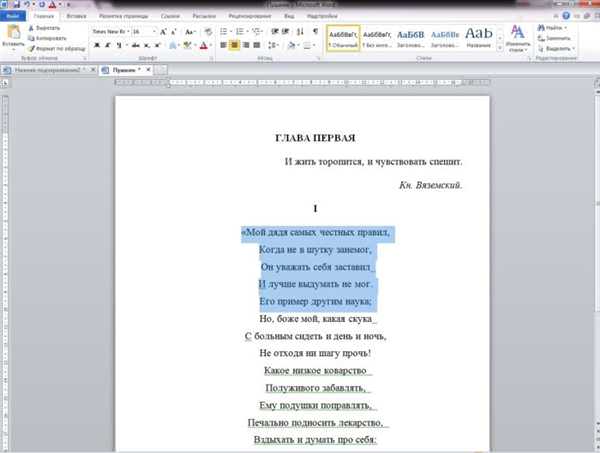The height and width of the screenshot is (453, 600).
Task: Select the Без интервала style
Action: click(377, 38)
